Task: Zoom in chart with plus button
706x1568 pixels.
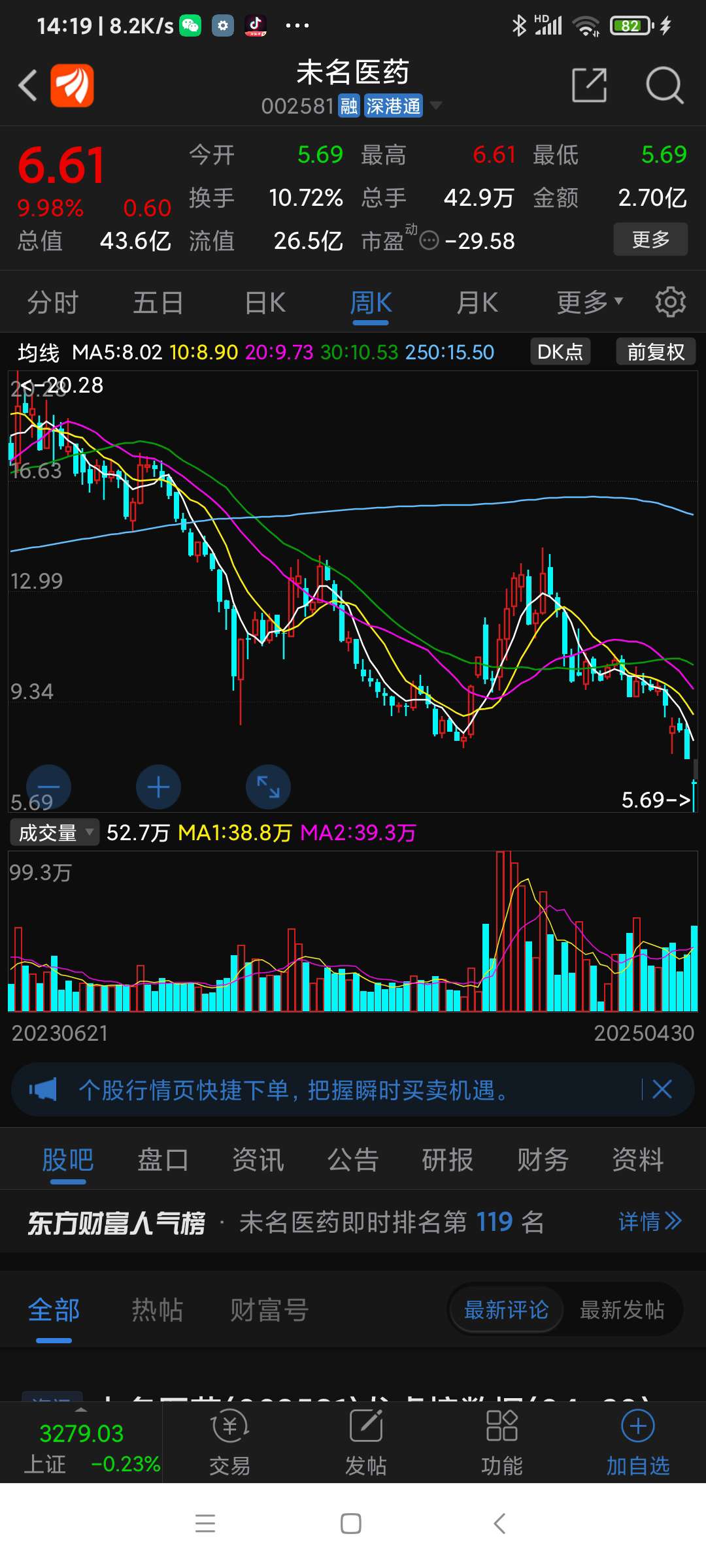Action: click(x=159, y=787)
